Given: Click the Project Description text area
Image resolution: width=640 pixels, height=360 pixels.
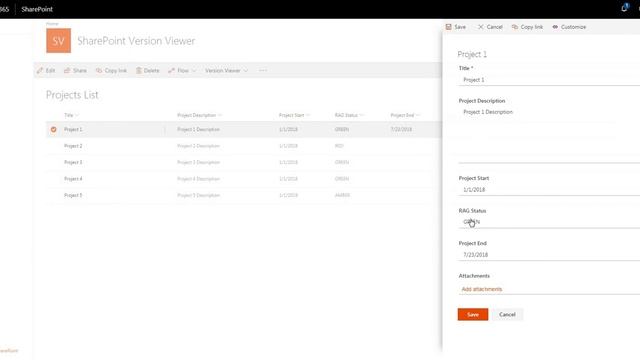Looking at the screenshot, I should click(549, 135).
